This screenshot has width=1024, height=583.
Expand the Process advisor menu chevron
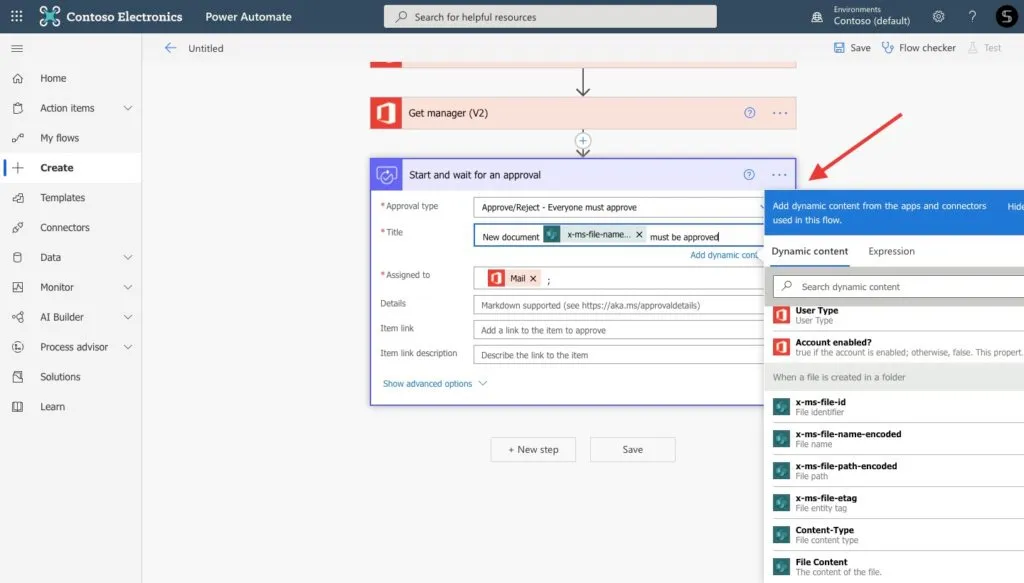(128, 347)
